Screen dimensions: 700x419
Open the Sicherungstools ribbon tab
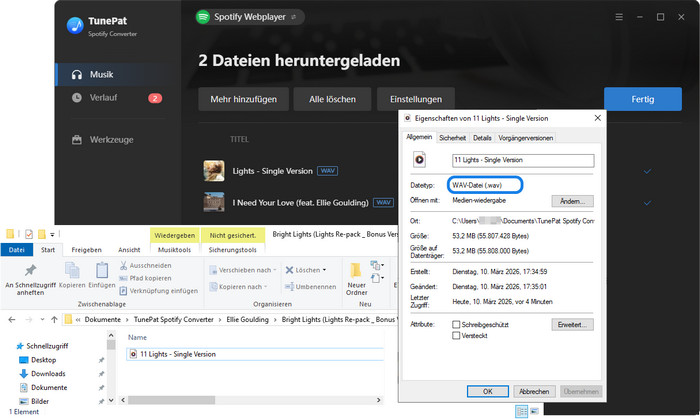click(233, 250)
